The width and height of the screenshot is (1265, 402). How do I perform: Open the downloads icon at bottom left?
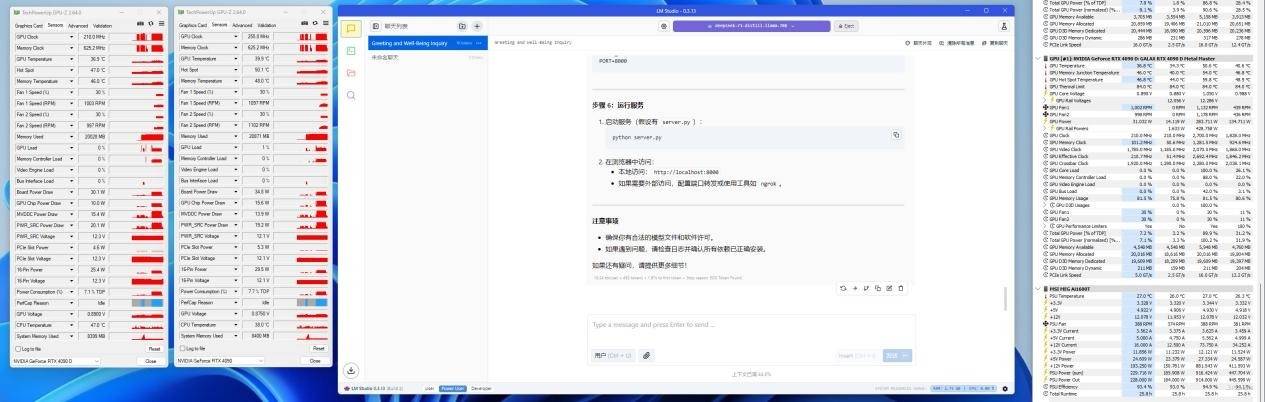[351, 370]
